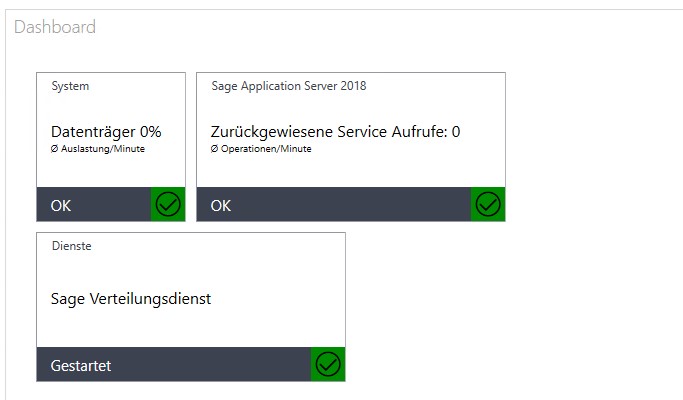Screen dimensions: 683x400
Task: Click the OK status in System tile
Action: tap(61, 206)
